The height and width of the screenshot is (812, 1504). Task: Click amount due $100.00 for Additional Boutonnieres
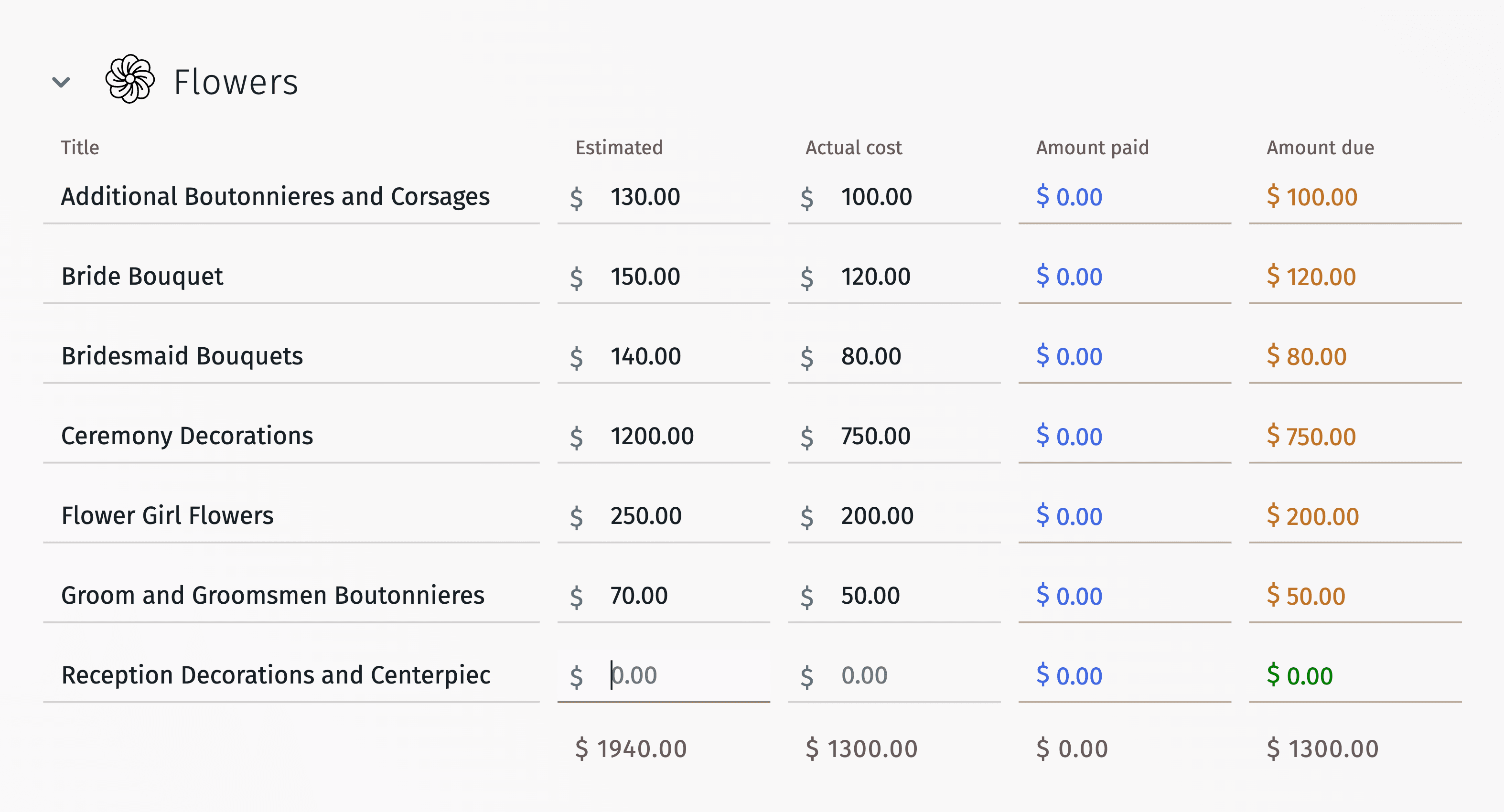pyautogui.click(x=1311, y=197)
